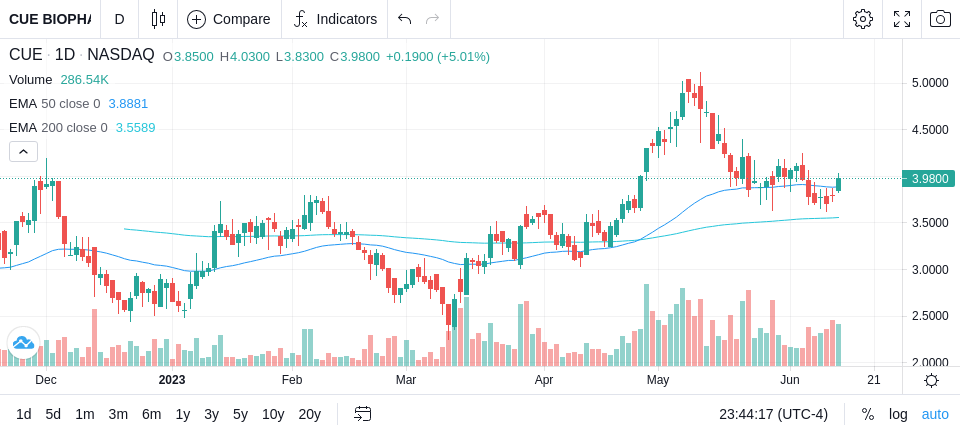The width and height of the screenshot is (960, 433).
Task: Click the 2023 label on time axis
Action: tap(172, 380)
